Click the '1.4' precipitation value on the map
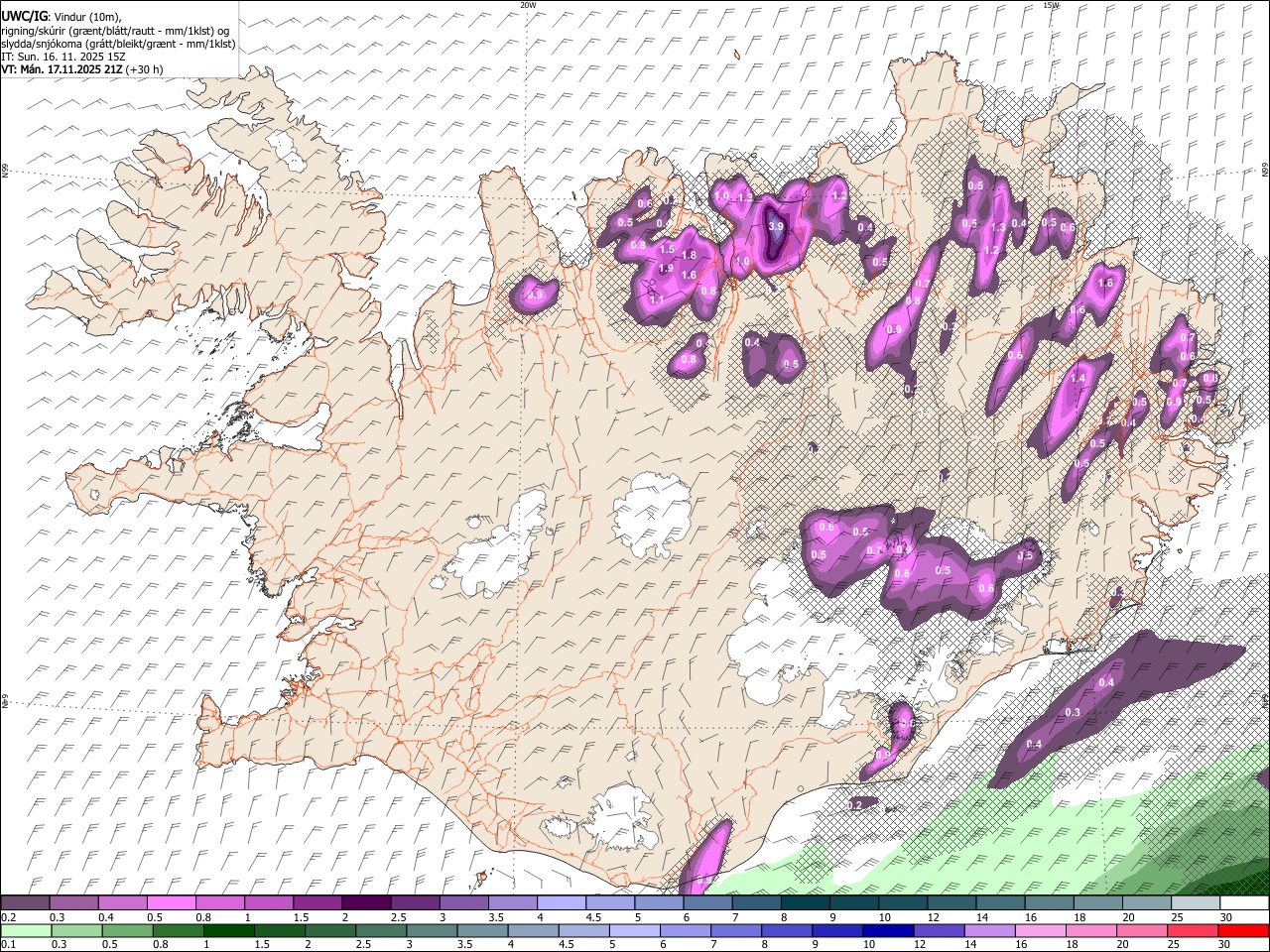Viewport: 1270px width, 952px height. 1078,378
